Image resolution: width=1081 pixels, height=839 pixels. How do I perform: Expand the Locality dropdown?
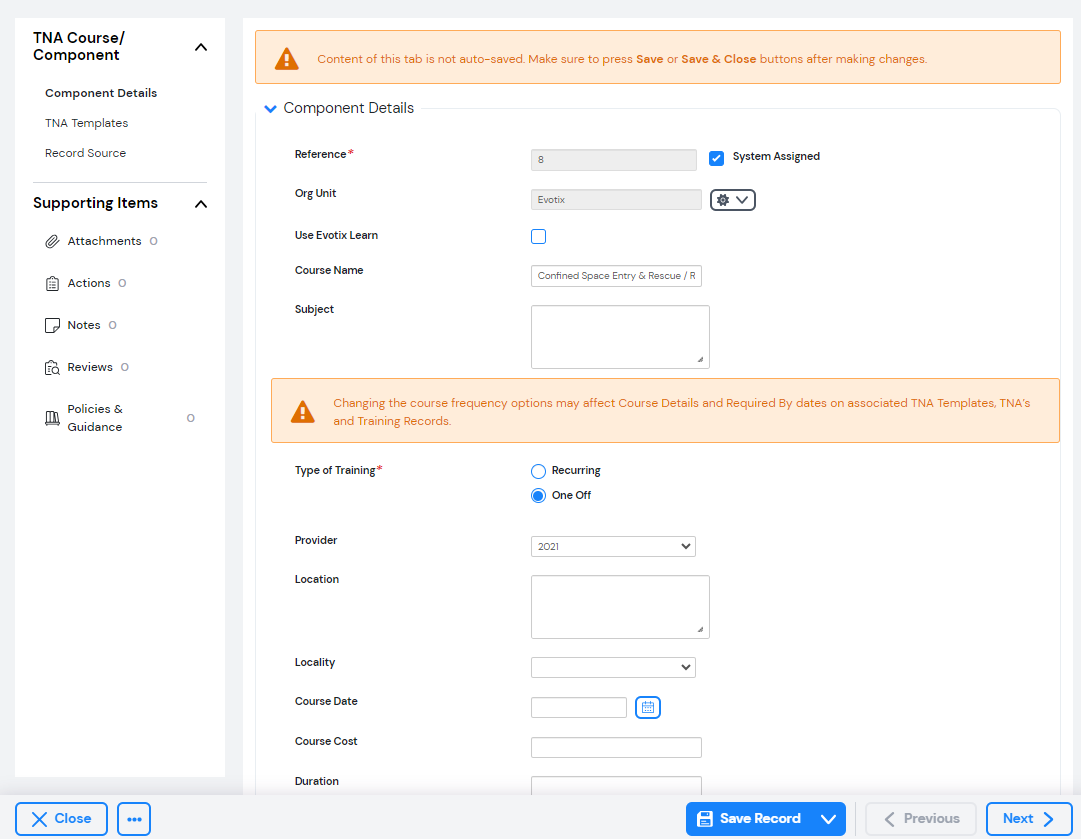click(x=613, y=667)
